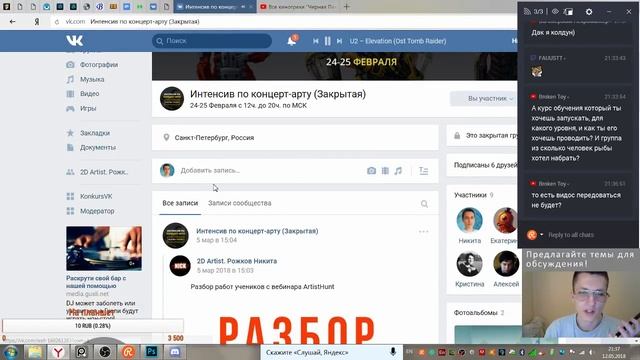Screen dimensions: 640x360
Task: Open Yandex Browser taskbar icon
Action: pos(58,352)
